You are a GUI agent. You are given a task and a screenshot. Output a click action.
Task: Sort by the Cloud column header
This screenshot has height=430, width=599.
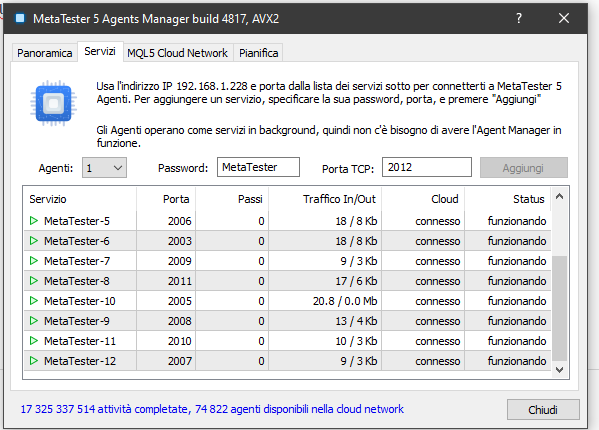(x=423, y=199)
